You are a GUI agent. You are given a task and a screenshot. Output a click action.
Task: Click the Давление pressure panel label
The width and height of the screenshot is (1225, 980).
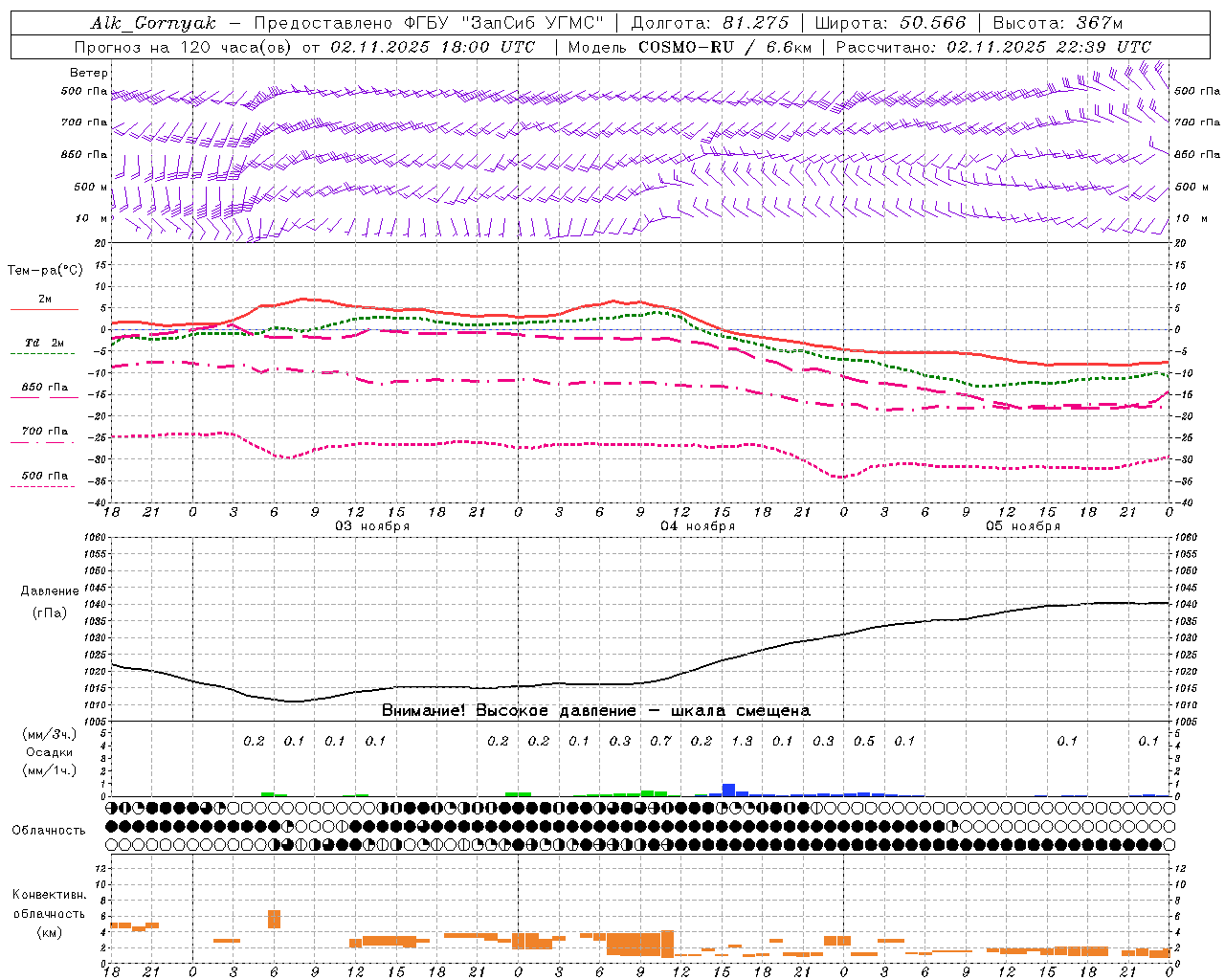click(x=49, y=591)
